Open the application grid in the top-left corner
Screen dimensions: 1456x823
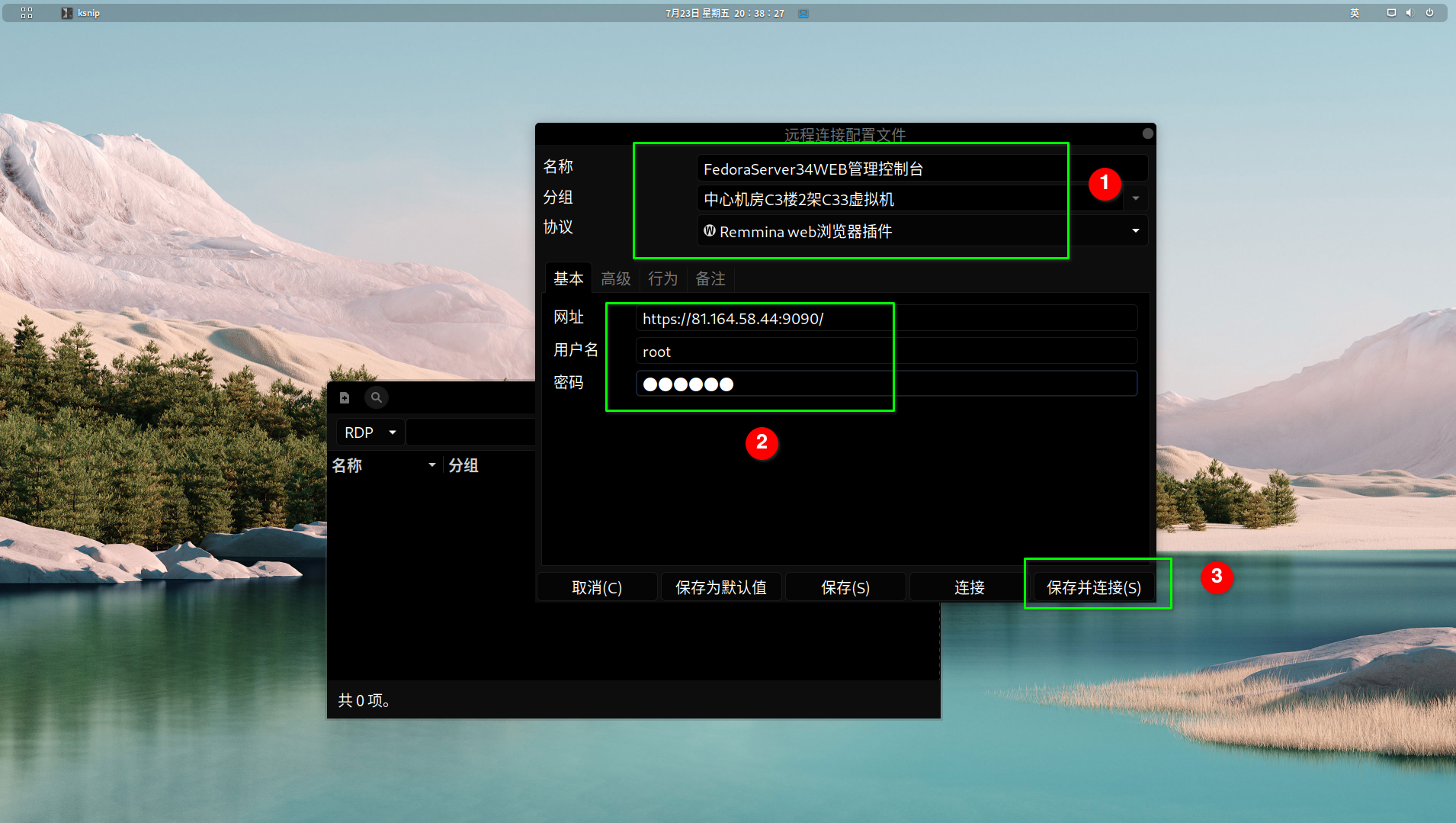point(25,12)
